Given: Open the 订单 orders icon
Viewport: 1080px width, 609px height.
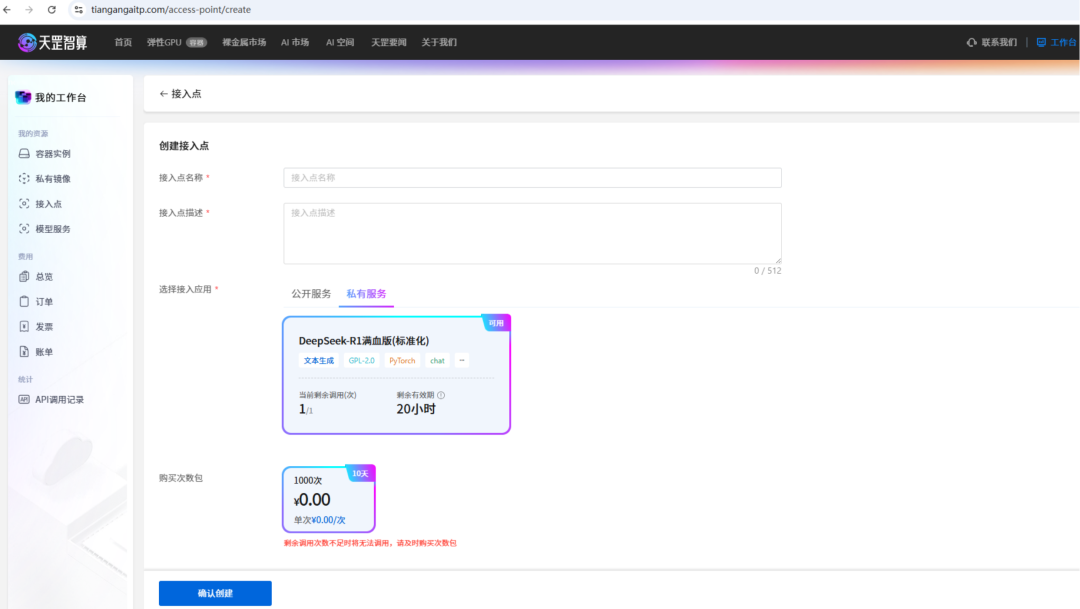Looking at the screenshot, I should click(24, 302).
